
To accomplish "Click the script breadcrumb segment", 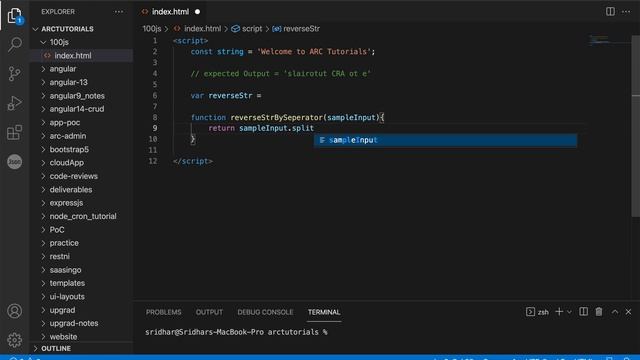I will coord(247,29).
